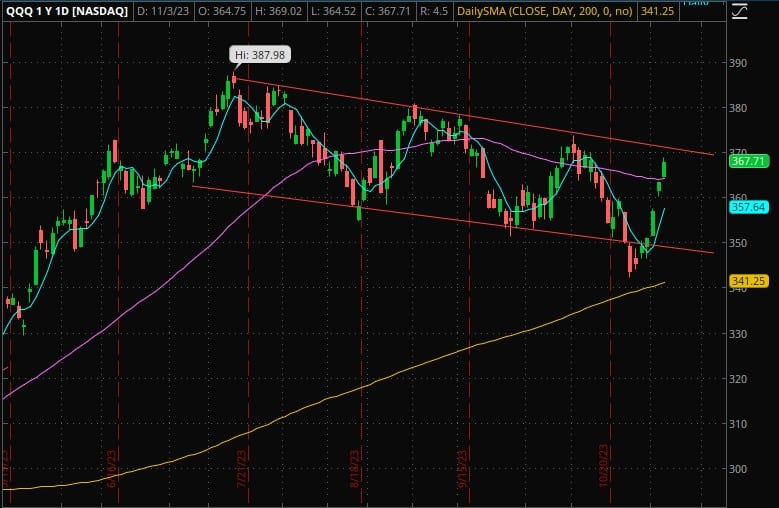Click the 9/15/23 expiration date marker

click(463, 468)
